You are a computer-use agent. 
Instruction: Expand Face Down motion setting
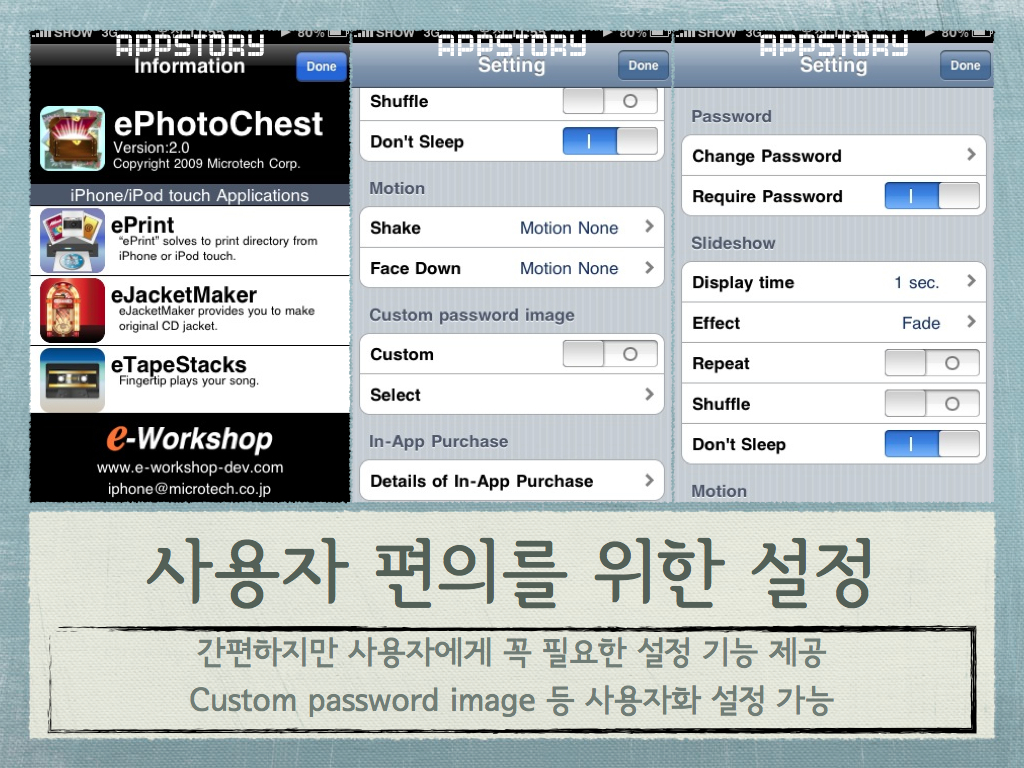pyautogui.click(x=649, y=268)
